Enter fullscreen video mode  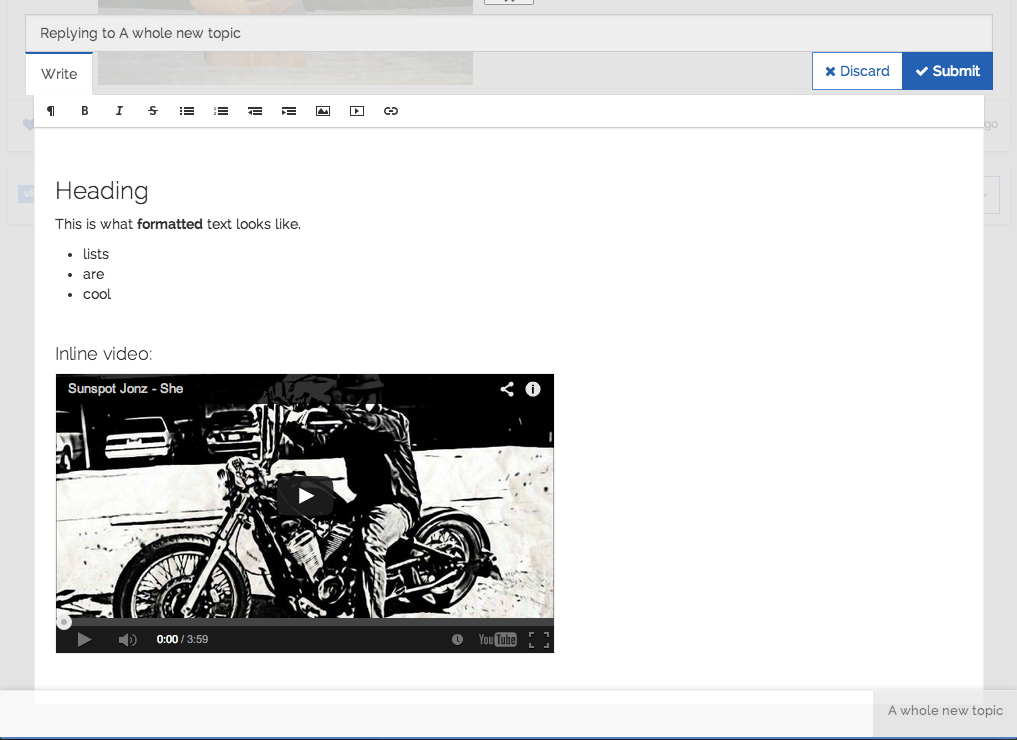(539, 640)
